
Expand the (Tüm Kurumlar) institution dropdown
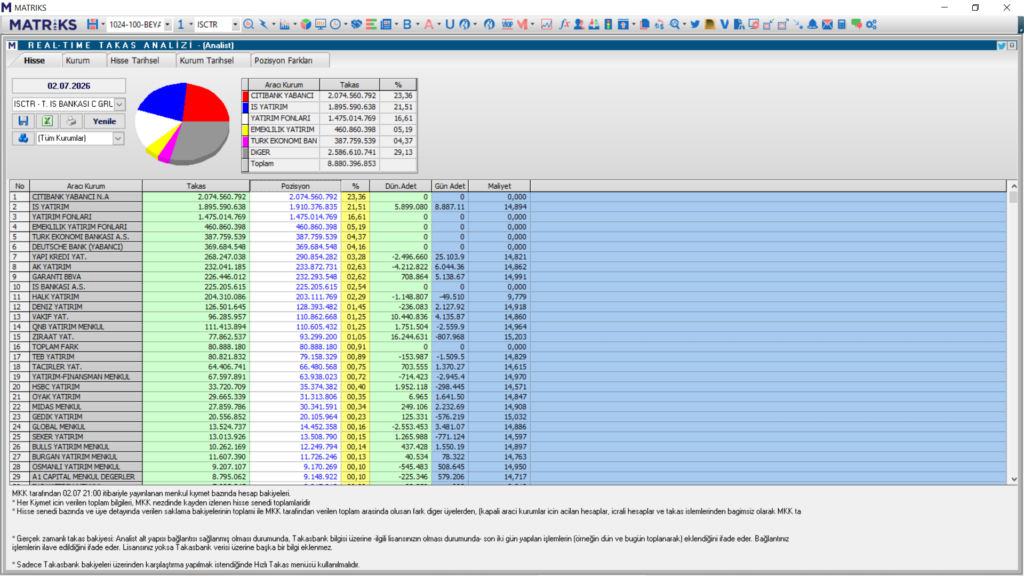(118, 138)
